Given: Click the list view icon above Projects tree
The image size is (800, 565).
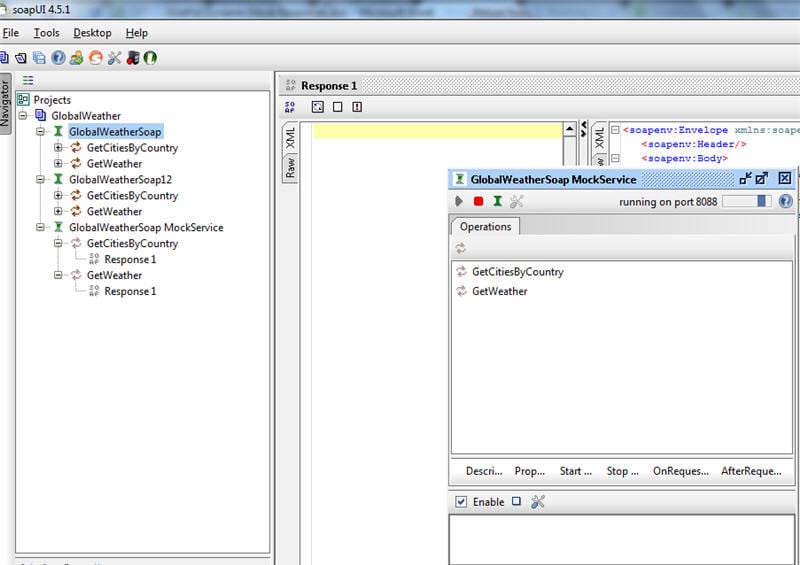Looking at the screenshot, I should [x=28, y=80].
